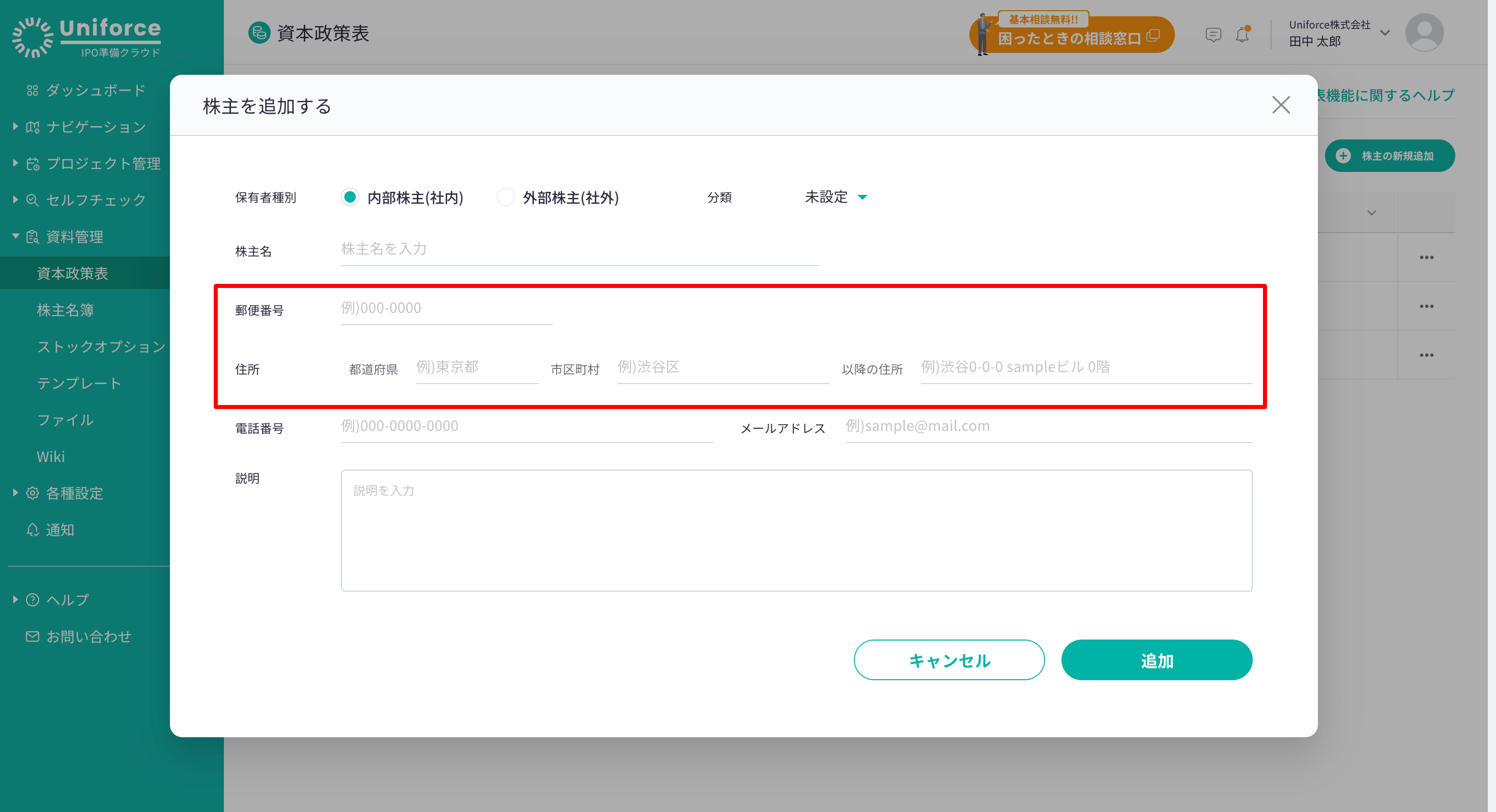Open the chat message icon in header

[1213, 35]
